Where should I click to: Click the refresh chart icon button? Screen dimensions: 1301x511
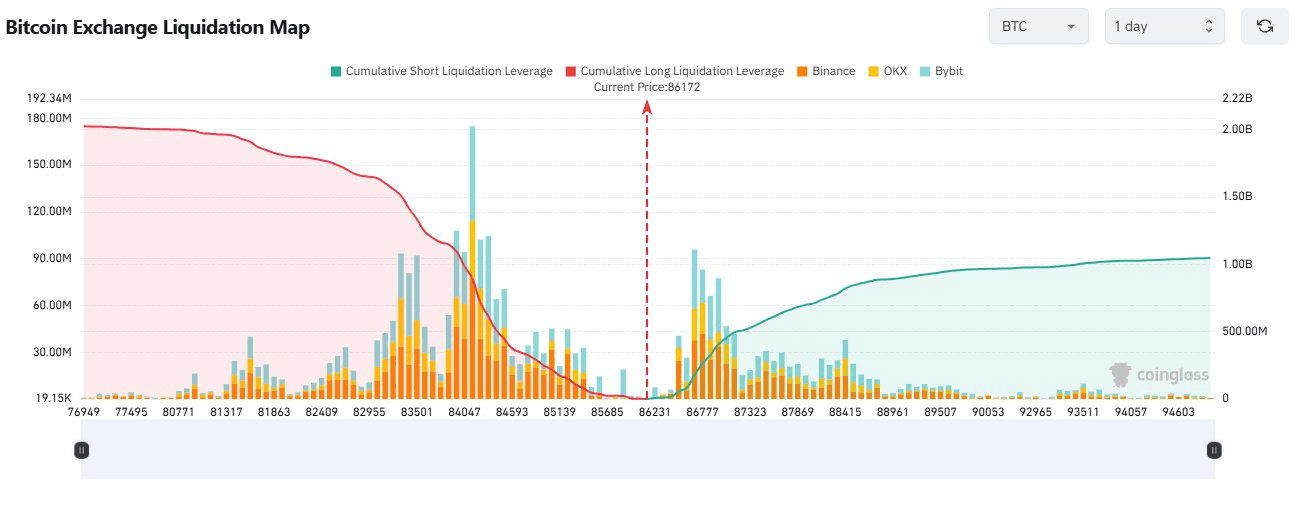click(x=1264, y=26)
